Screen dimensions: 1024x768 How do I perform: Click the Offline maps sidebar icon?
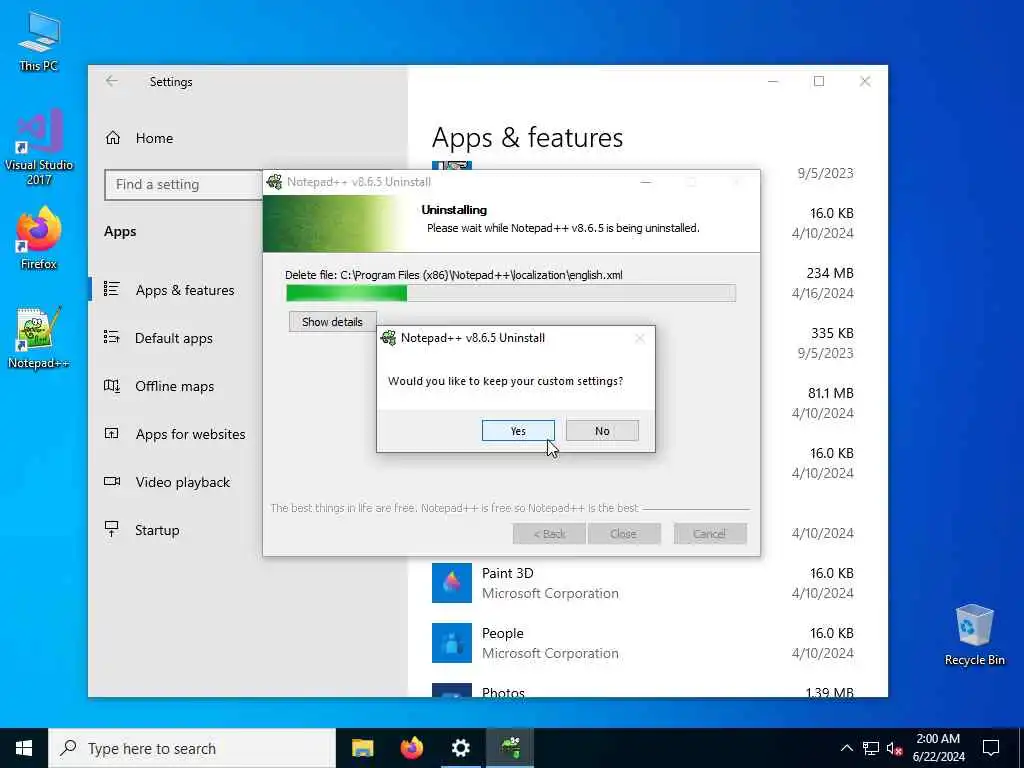pos(112,385)
